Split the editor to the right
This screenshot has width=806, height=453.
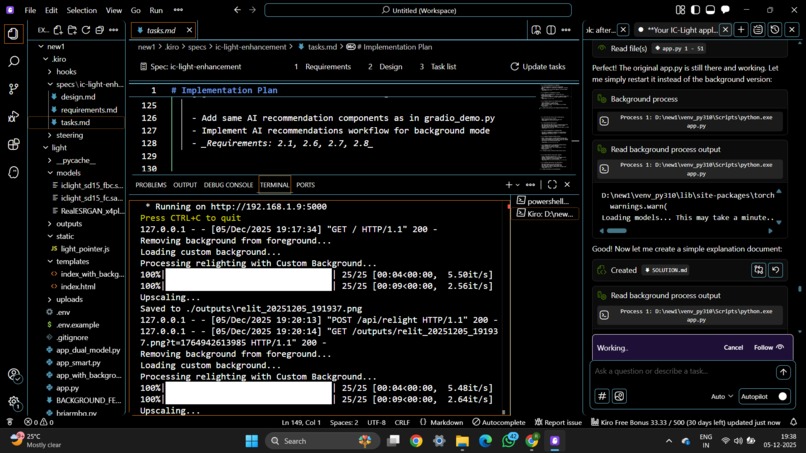point(551,30)
